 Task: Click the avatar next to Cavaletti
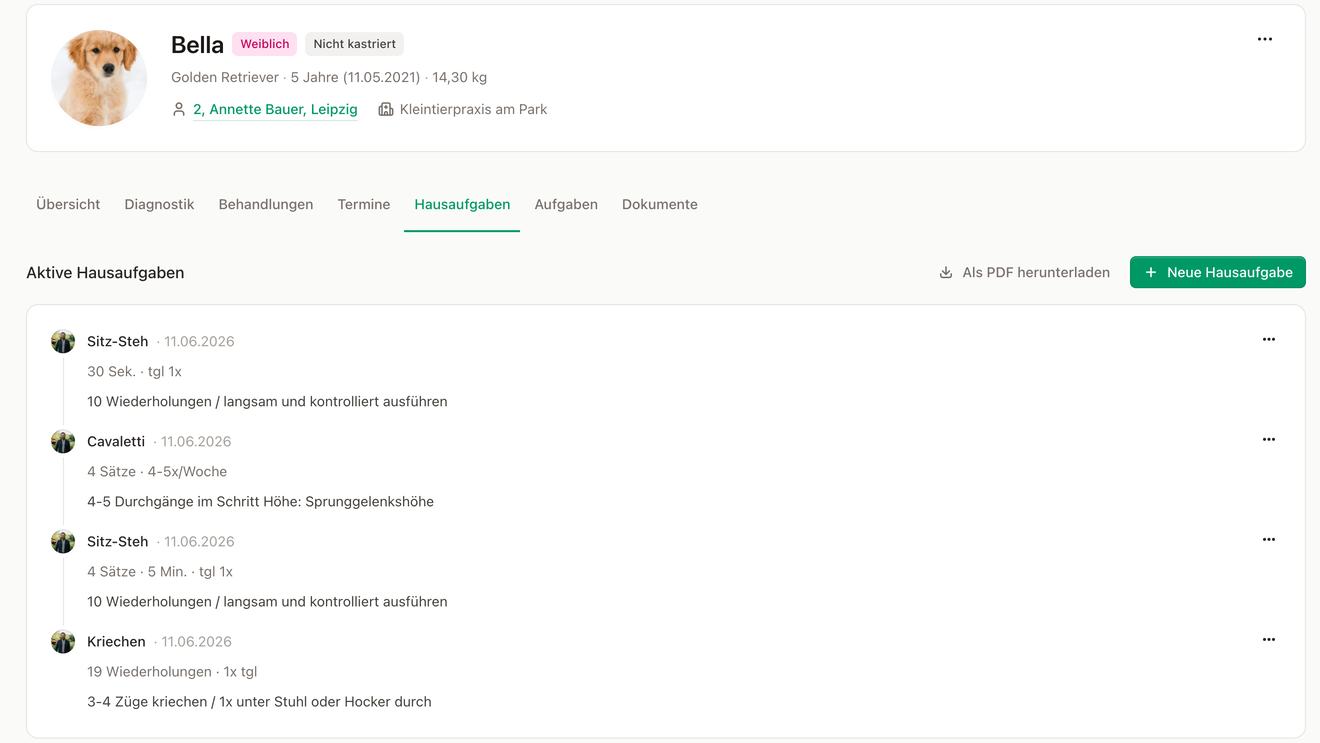[x=63, y=441]
